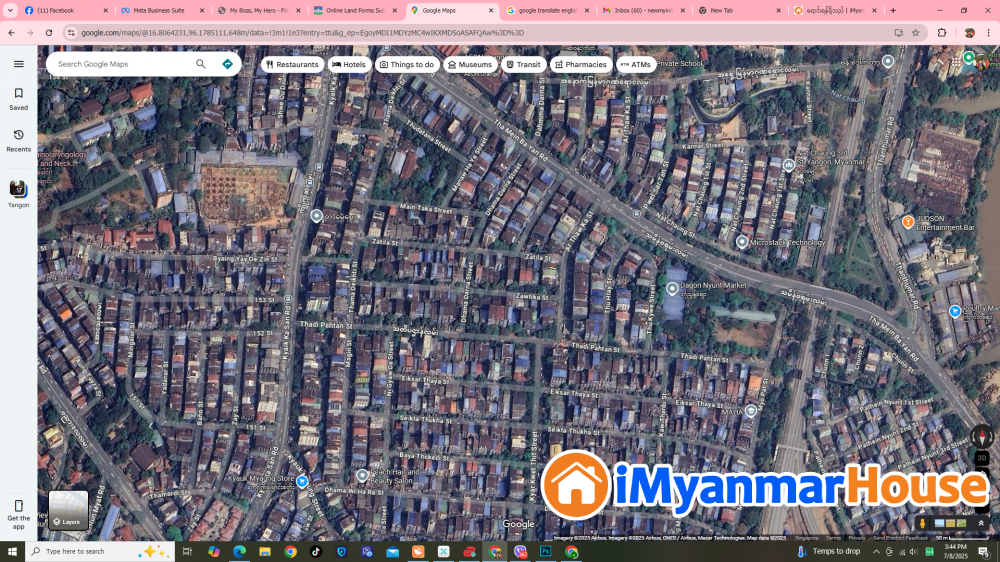Toggle the 3D map view
Viewport: 1000px width, 562px height.
click(x=982, y=458)
